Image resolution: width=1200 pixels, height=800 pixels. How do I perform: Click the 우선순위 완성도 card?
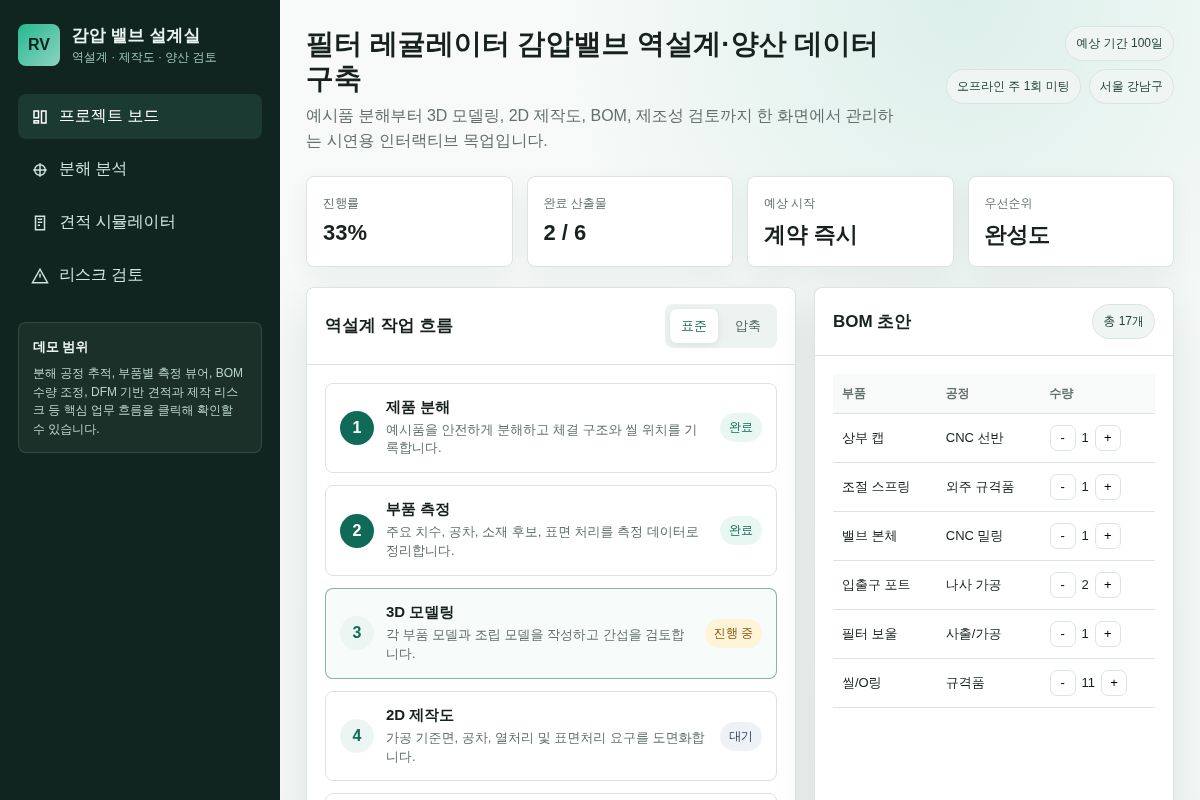tap(1071, 222)
